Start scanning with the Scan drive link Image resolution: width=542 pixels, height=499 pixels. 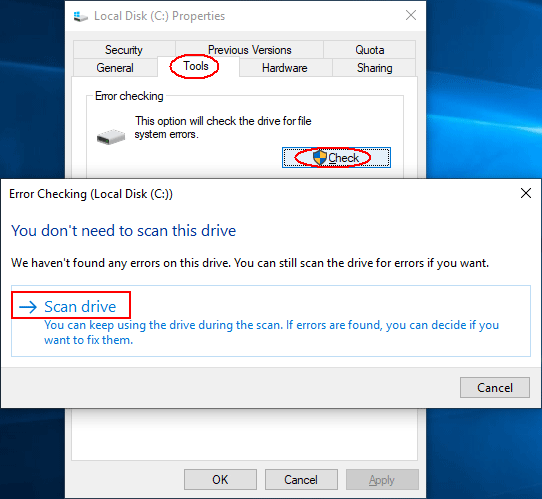pyautogui.click(x=80, y=307)
